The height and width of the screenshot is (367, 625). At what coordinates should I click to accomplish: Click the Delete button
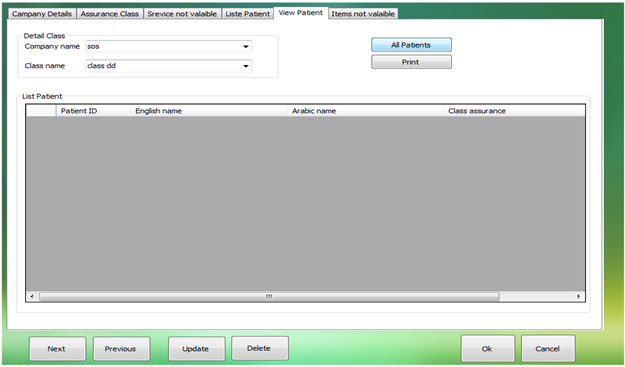pos(259,348)
